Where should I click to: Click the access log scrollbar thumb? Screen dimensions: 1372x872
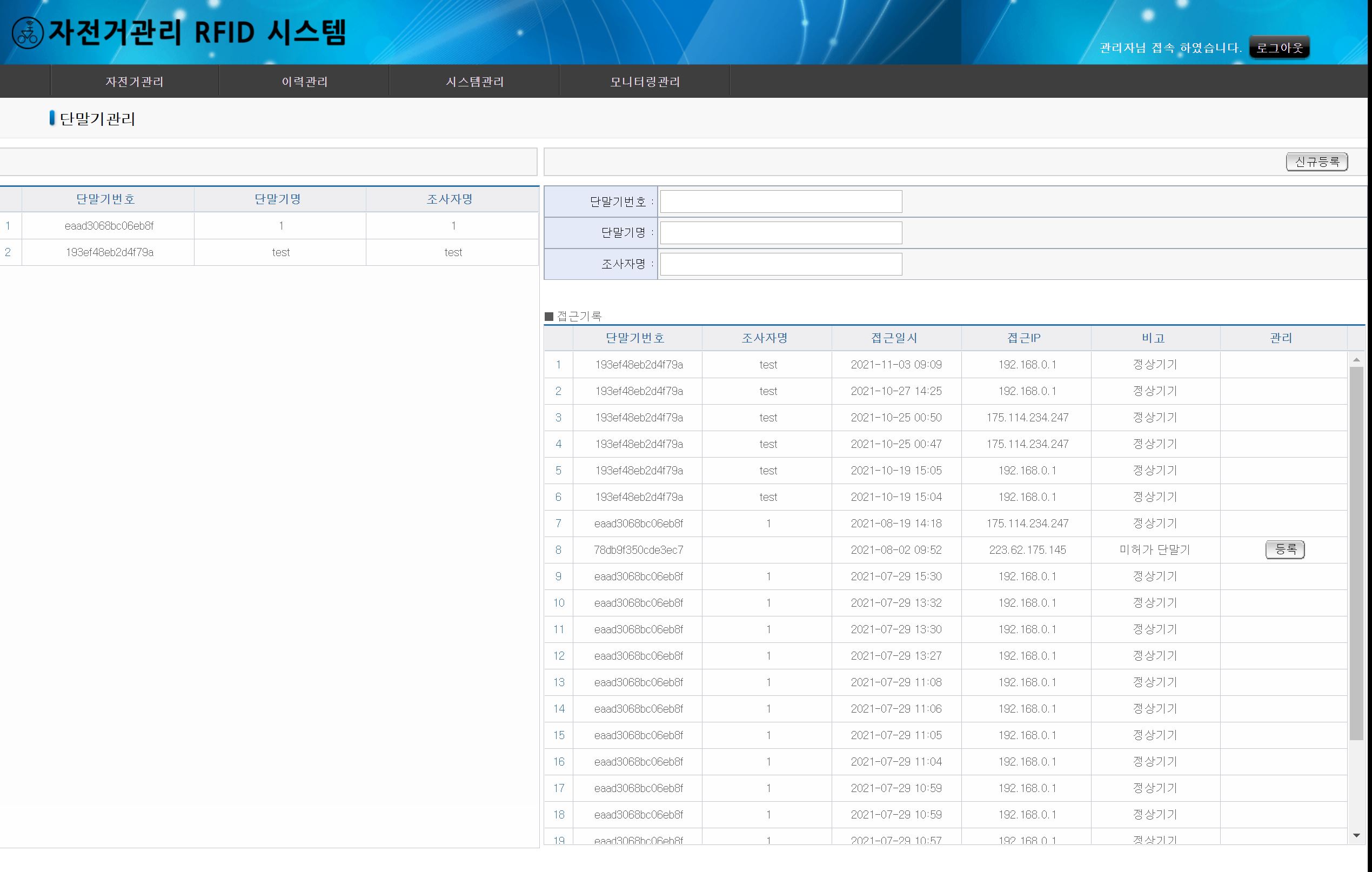pos(1356,554)
